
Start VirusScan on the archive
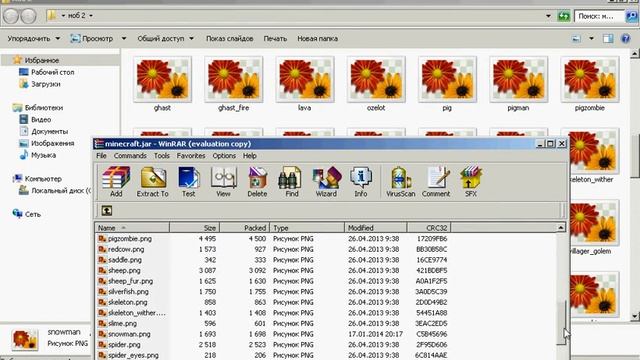click(x=400, y=182)
